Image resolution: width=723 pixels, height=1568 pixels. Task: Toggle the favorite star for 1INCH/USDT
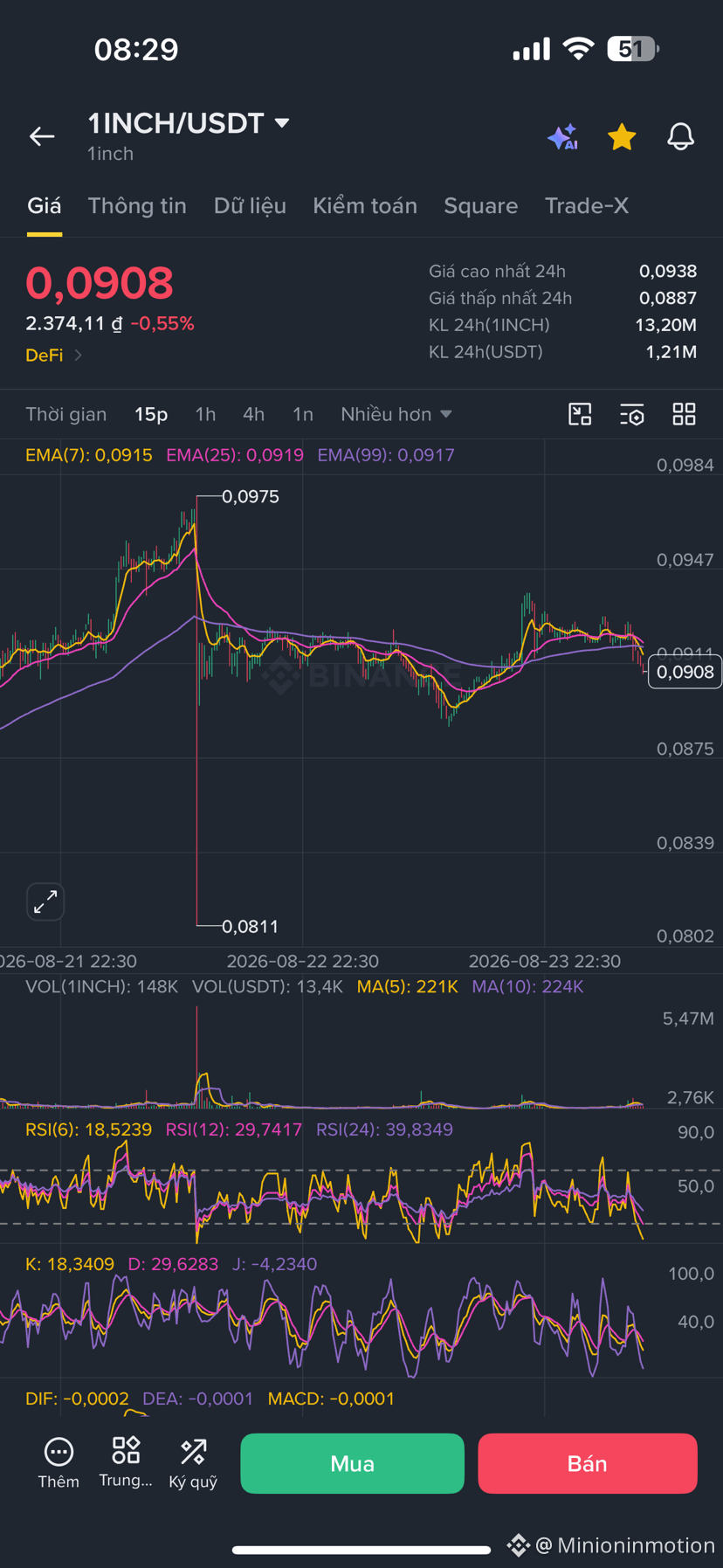click(x=622, y=136)
